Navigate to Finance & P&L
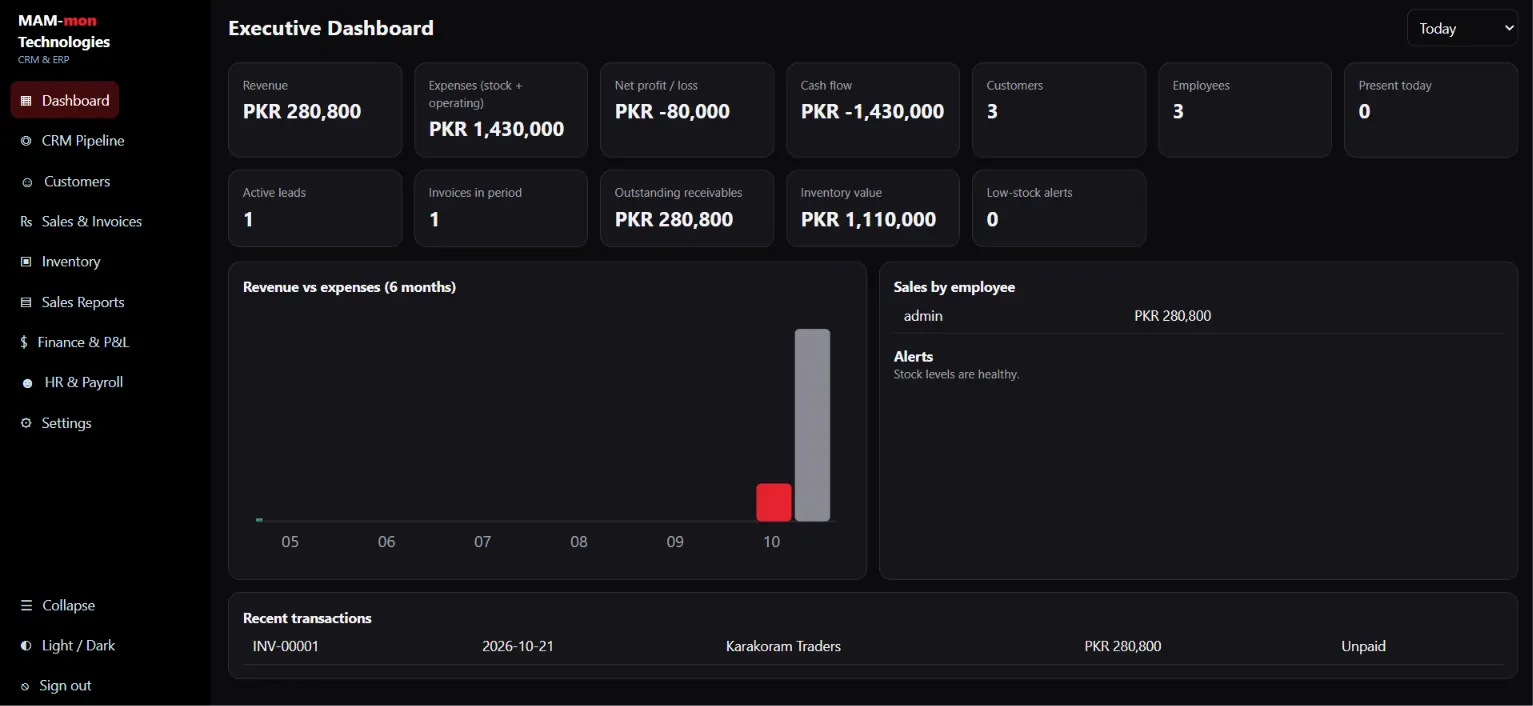 [x=83, y=342]
